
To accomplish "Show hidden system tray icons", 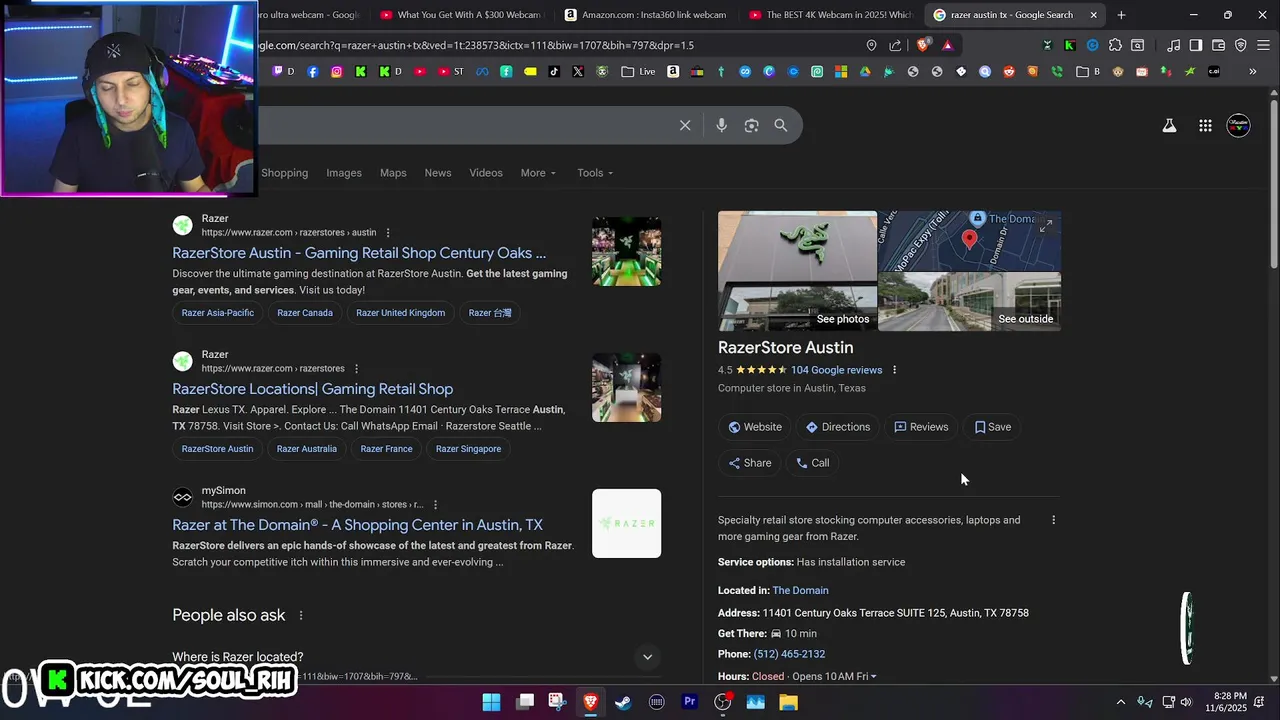I will 1120,702.
